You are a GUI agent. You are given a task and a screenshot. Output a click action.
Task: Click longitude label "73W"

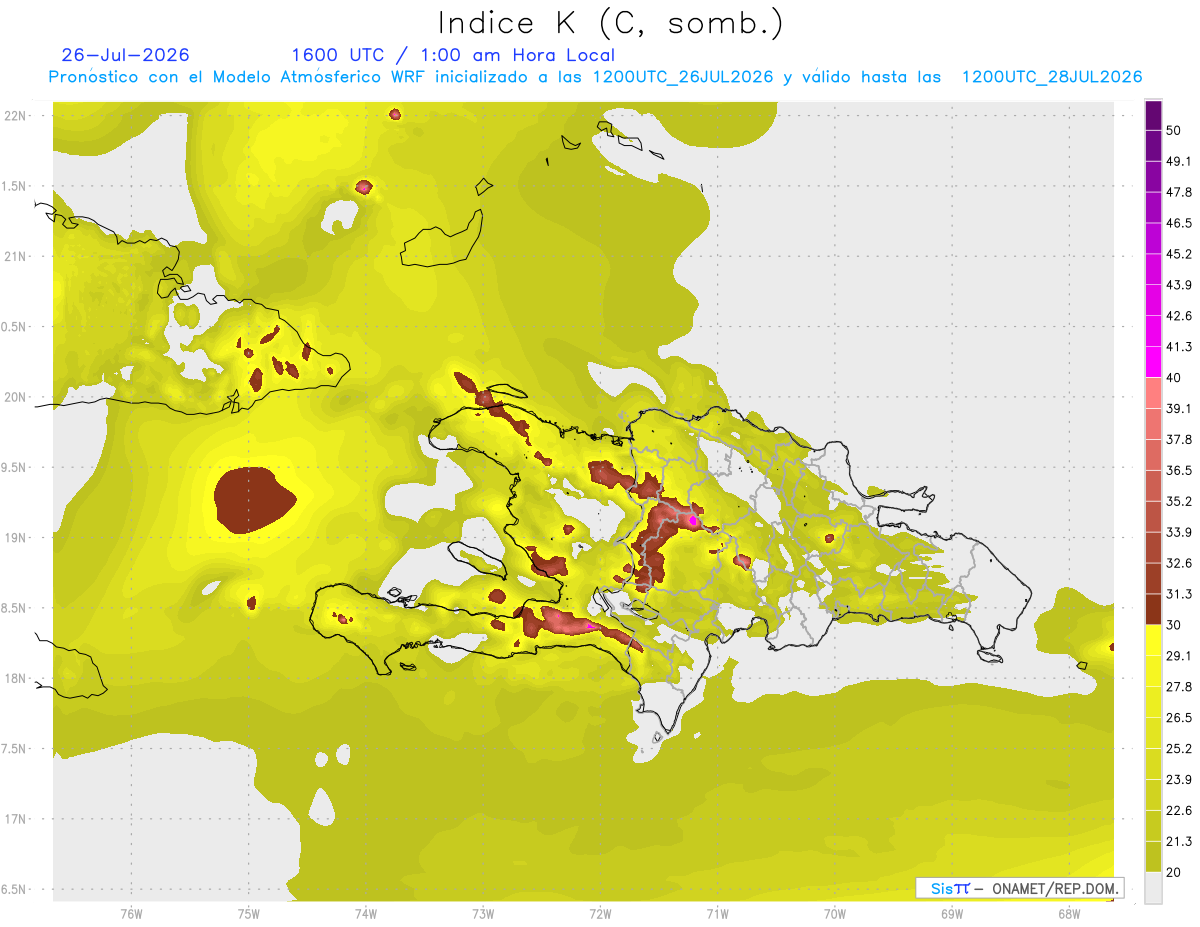(482, 914)
